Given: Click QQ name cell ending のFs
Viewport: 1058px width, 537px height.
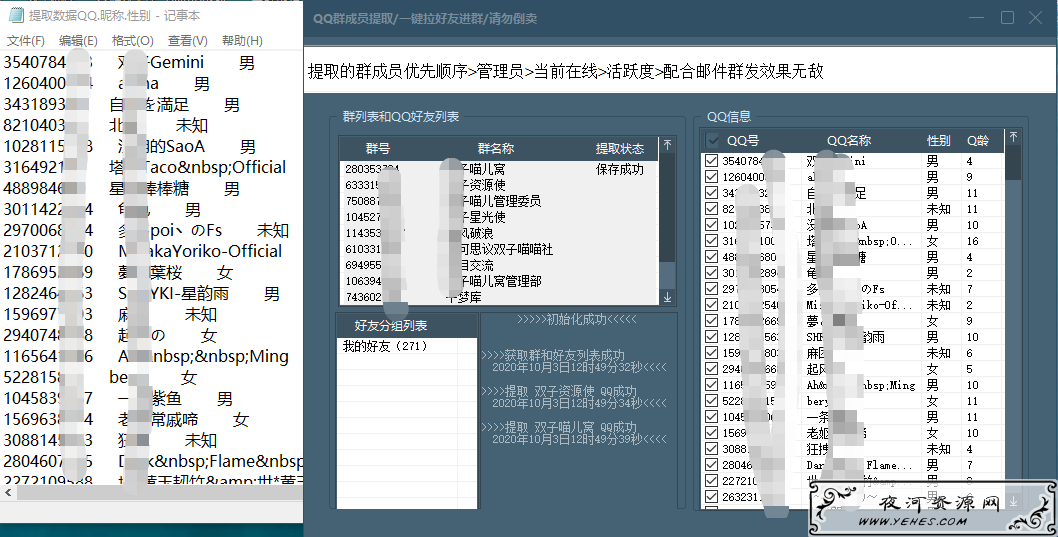Looking at the screenshot, I should [x=845, y=289].
